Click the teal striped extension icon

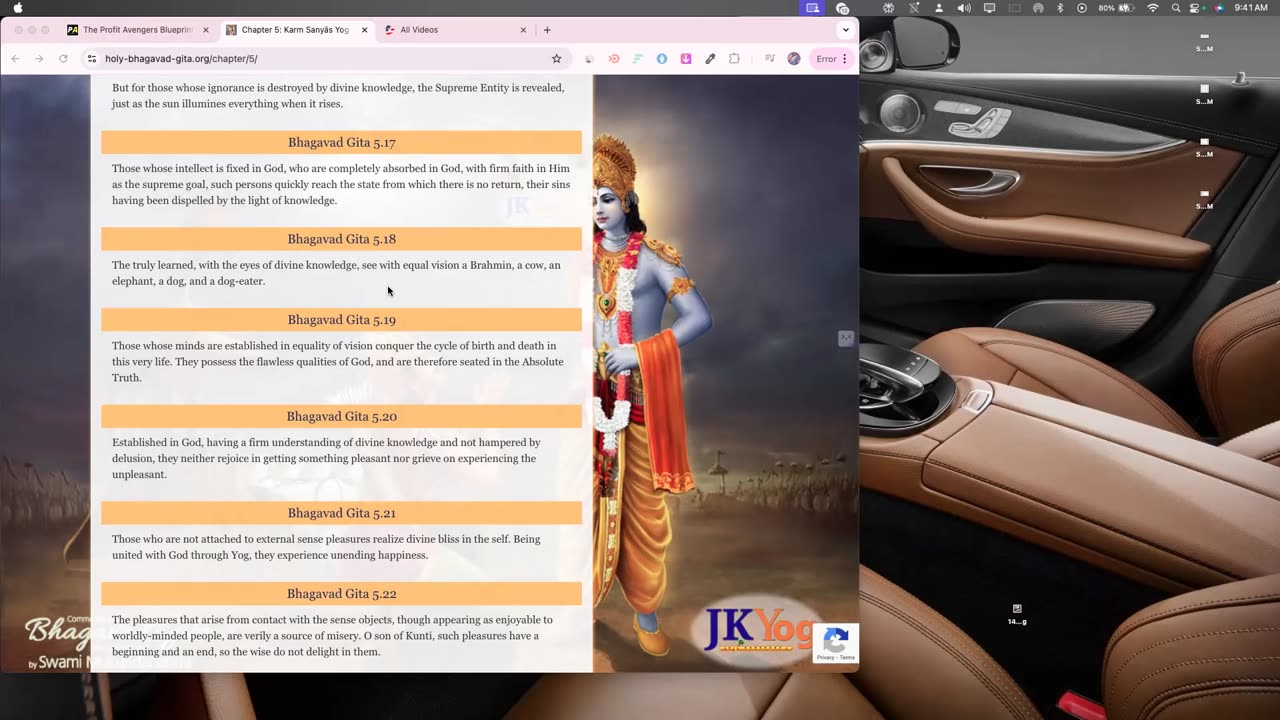[x=637, y=59]
